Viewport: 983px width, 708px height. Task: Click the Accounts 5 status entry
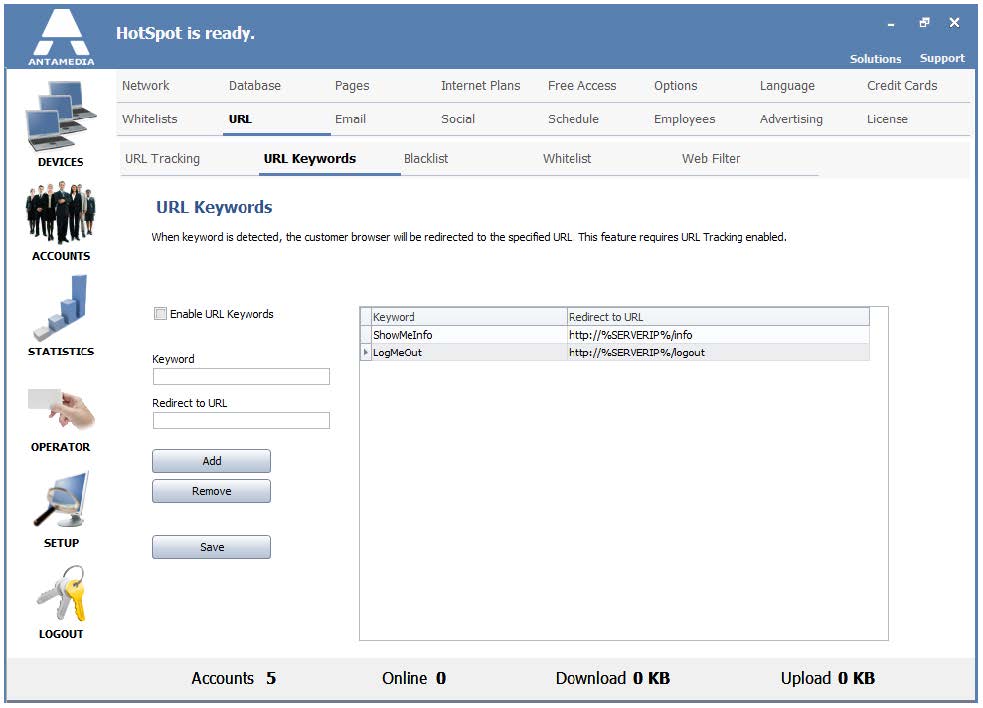233,679
